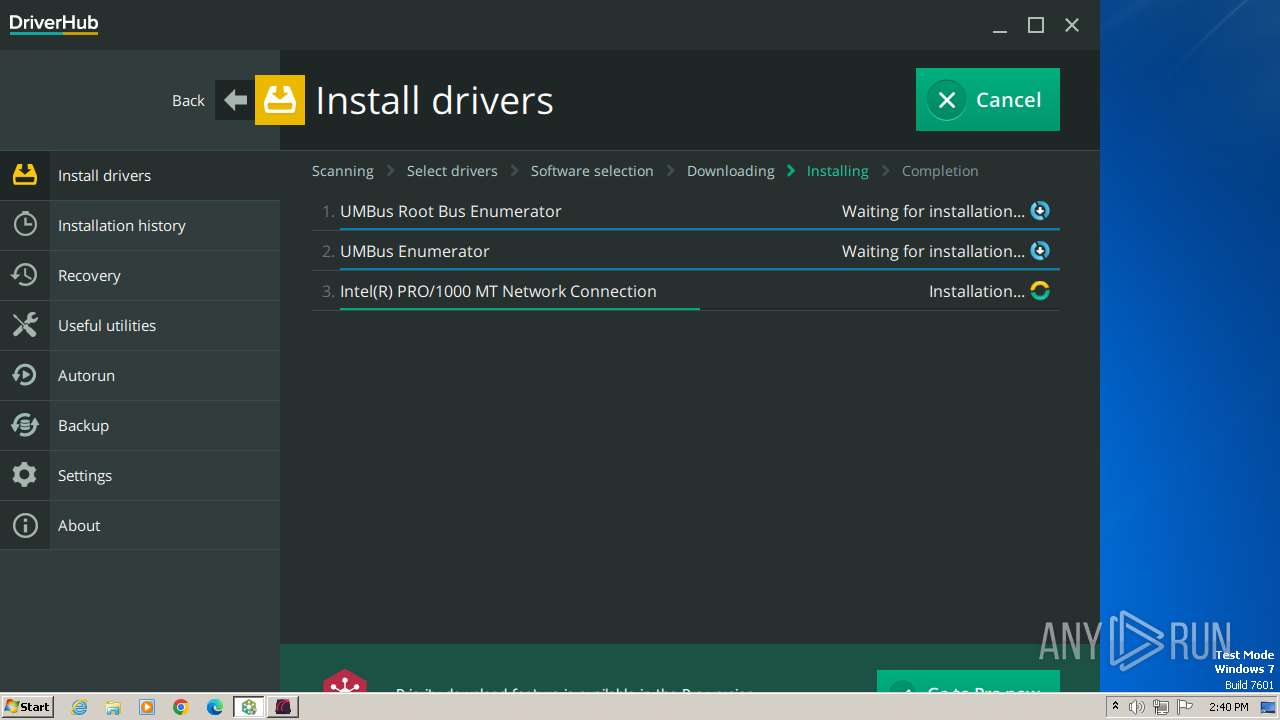1280x720 pixels.
Task: Click the Go to Pro now button
Action: pos(968,681)
